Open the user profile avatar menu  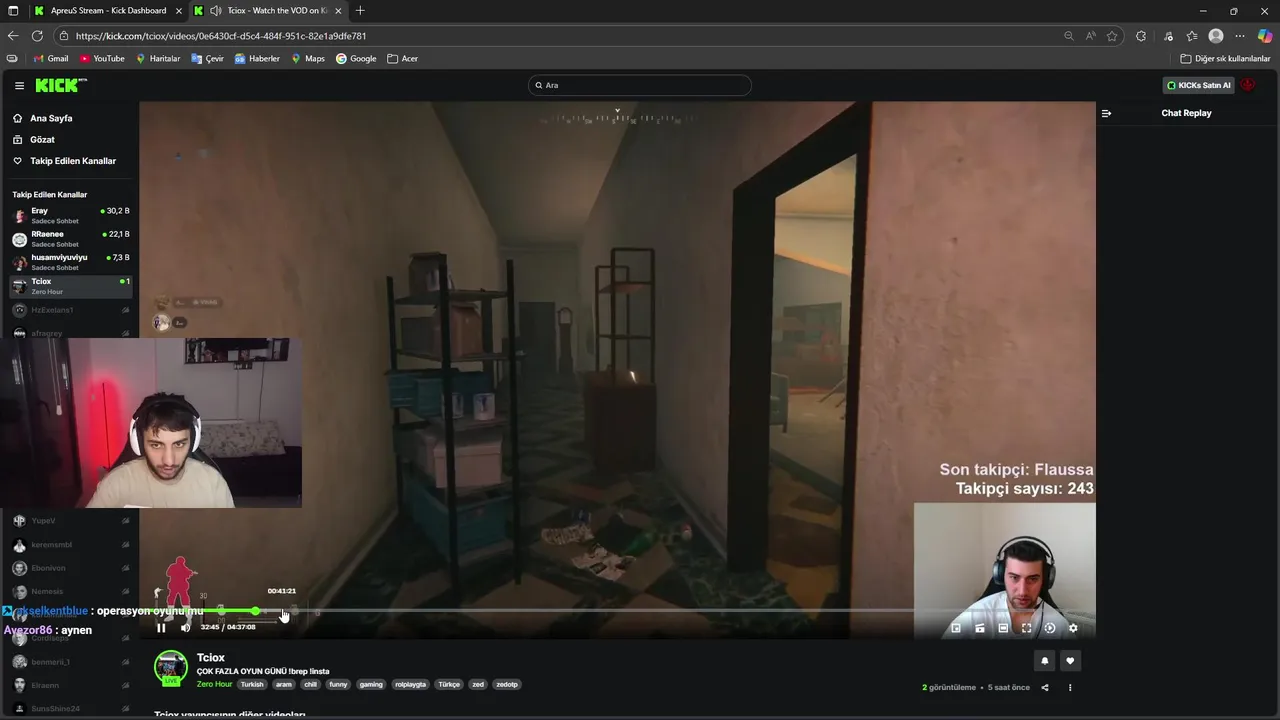pyautogui.click(x=1248, y=85)
